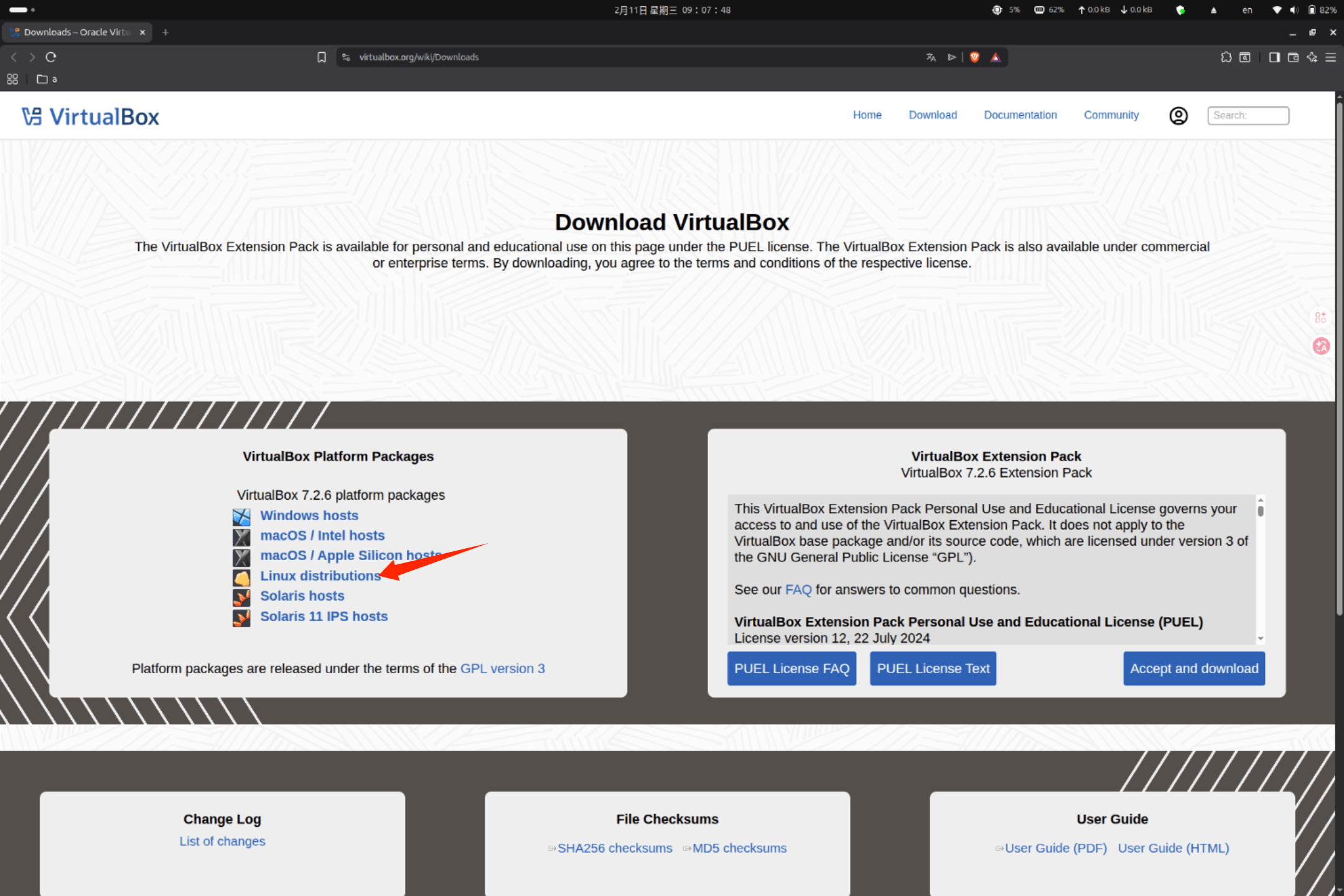This screenshot has width=1344, height=896.
Task: Open Leo AI sparkle icon in toolbar
Action: pos(1312,57)
